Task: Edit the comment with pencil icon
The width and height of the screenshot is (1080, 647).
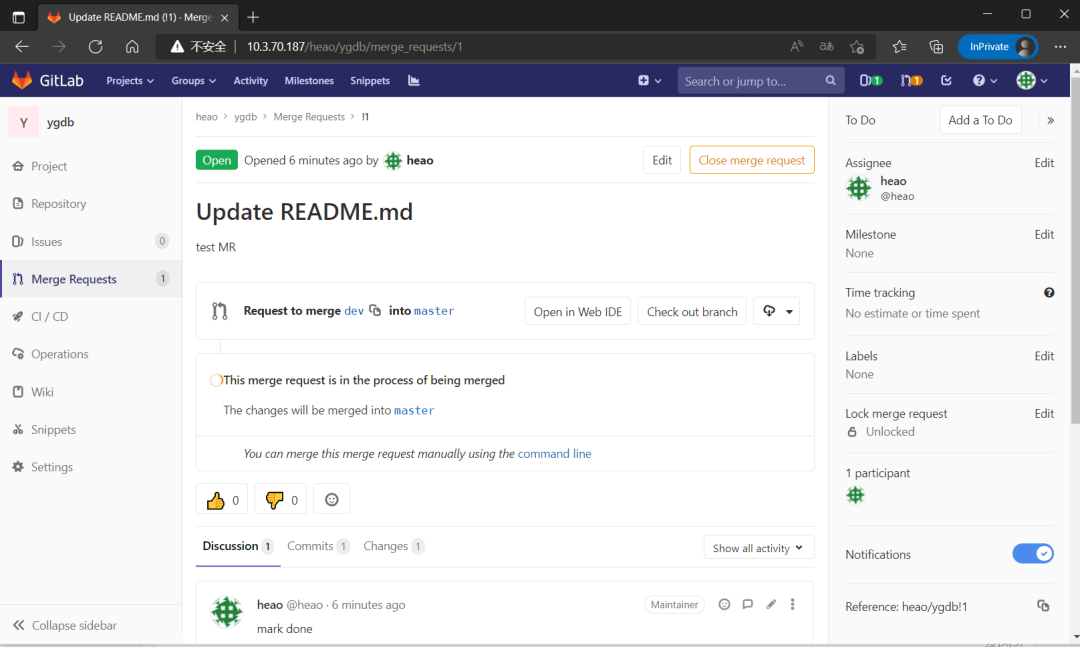Action: tap(771, 604)
